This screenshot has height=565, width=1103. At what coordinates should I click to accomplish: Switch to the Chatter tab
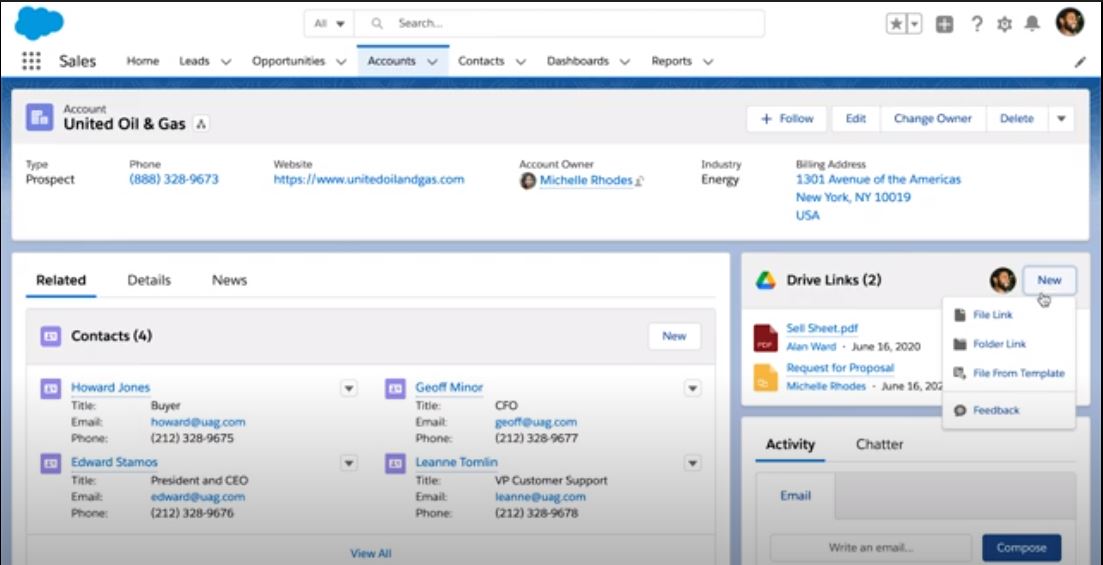[x=879, y=445]
